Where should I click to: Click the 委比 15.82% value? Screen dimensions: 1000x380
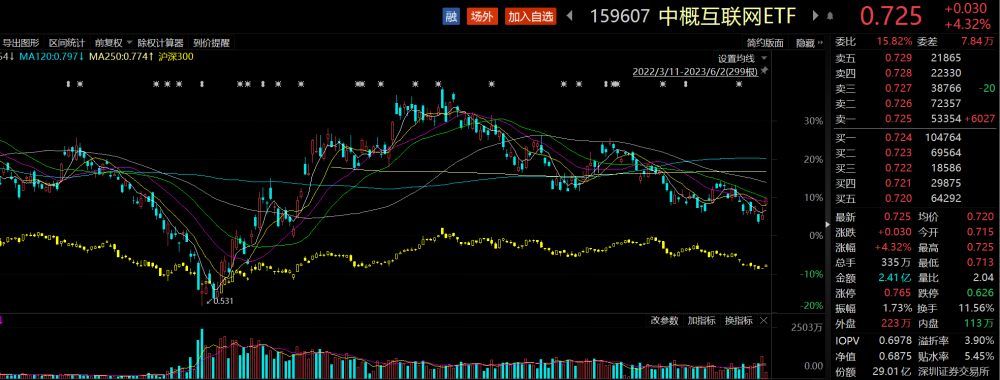tap(894, 42)
